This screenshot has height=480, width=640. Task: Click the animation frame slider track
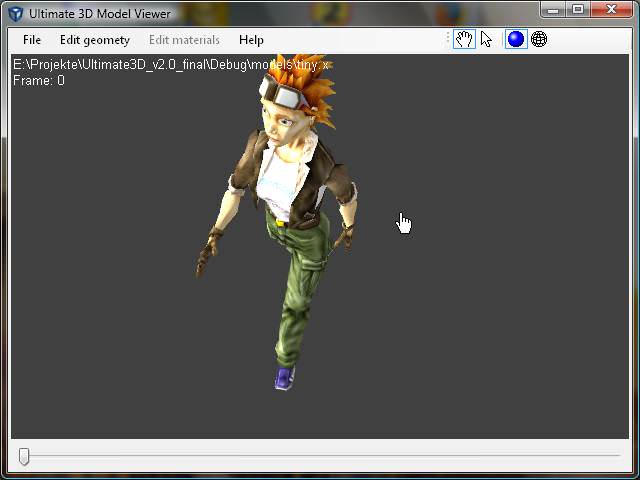click(x=320, y=456)
